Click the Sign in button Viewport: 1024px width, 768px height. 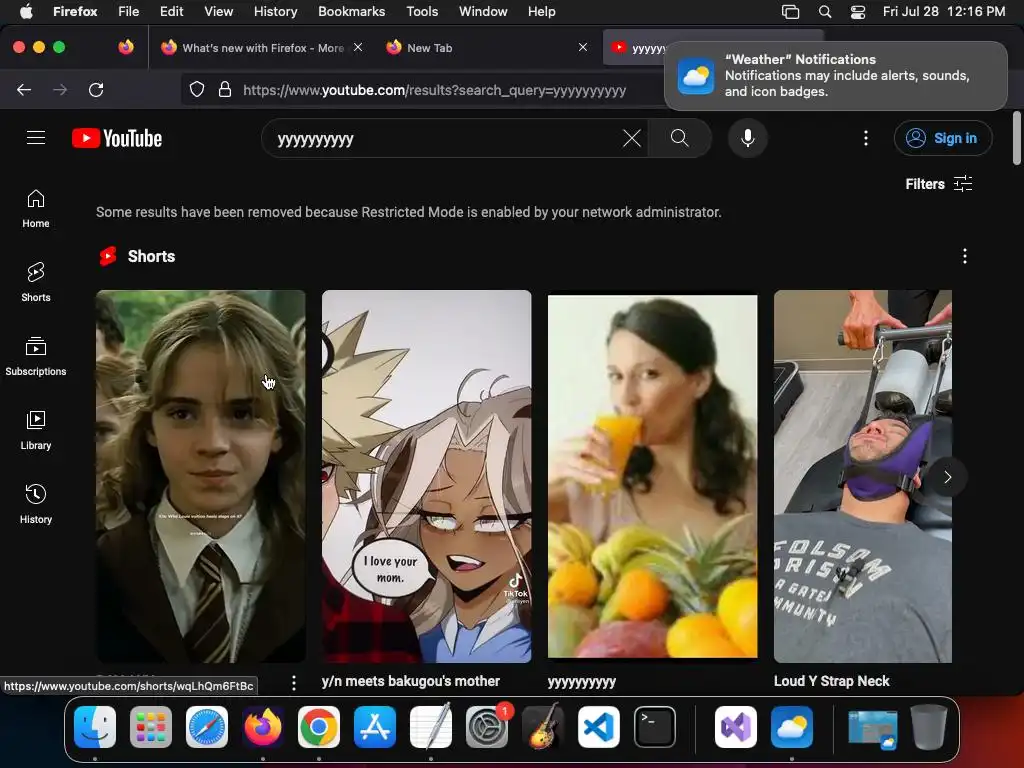coord(943,138)
